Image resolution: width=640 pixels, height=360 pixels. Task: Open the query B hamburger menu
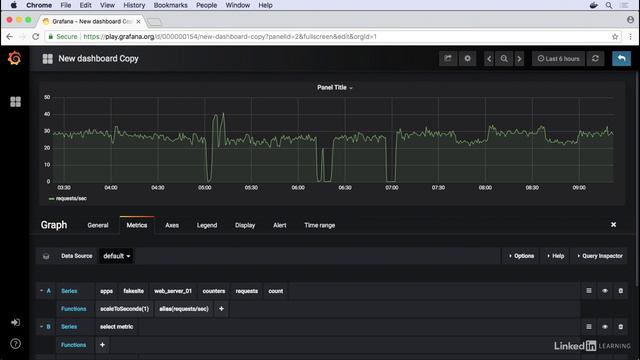[x=589, y=327]
